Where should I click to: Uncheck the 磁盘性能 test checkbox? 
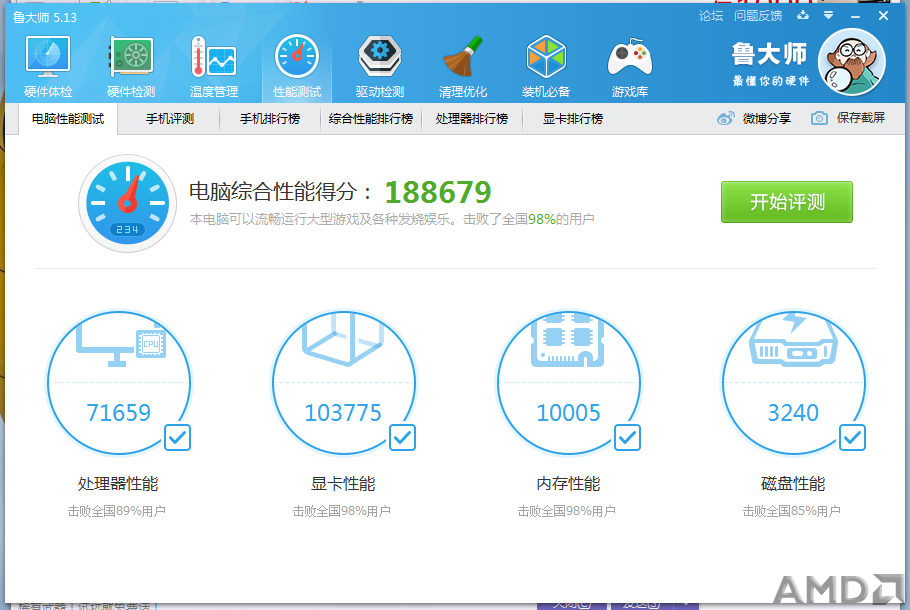tap(853, 438)
